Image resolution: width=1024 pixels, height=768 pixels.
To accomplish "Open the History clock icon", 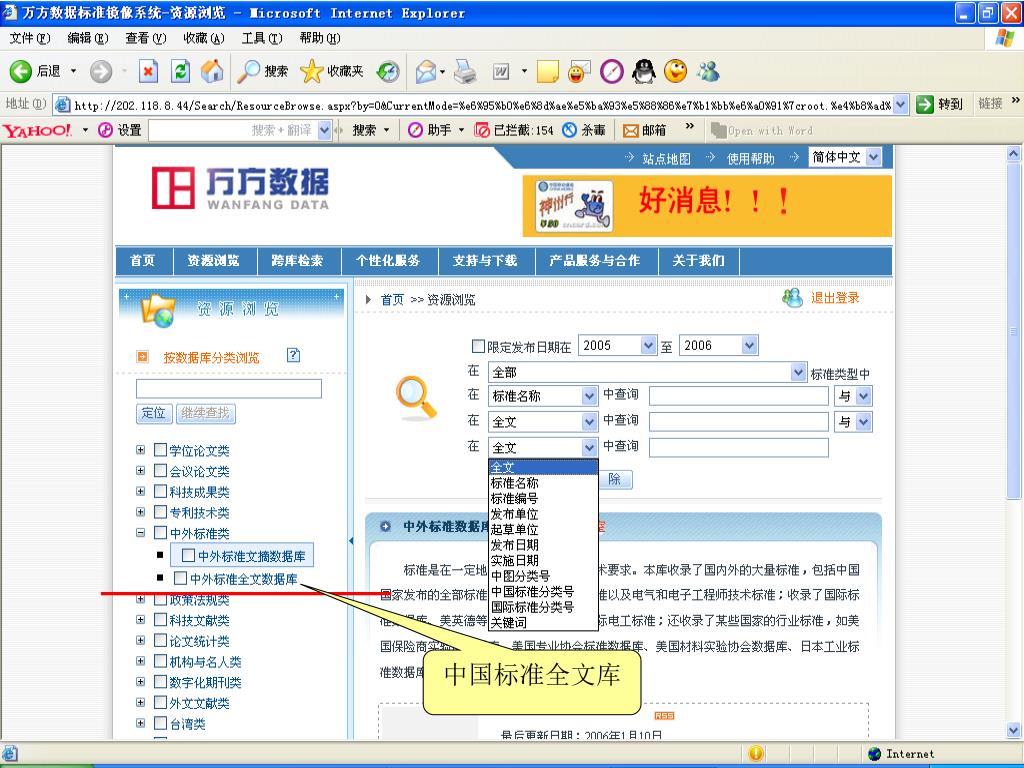I will coord(389,71).
